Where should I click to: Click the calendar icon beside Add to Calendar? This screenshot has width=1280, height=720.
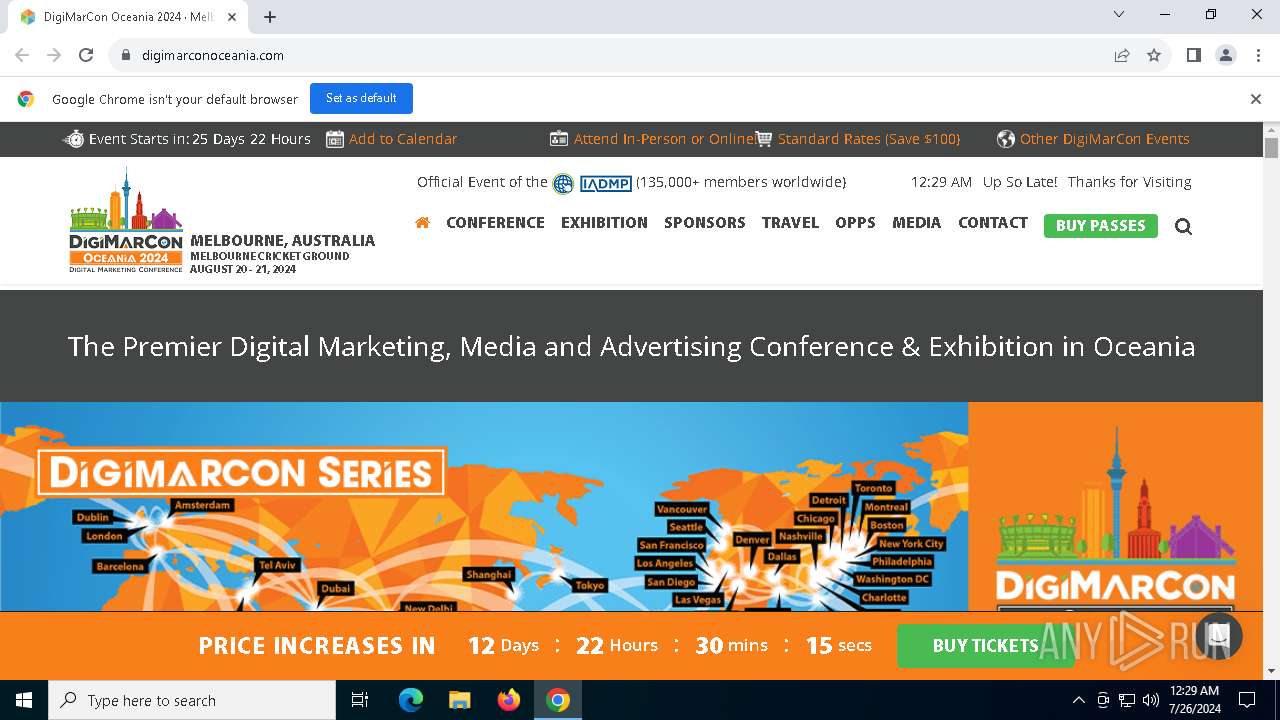(335, 139)
